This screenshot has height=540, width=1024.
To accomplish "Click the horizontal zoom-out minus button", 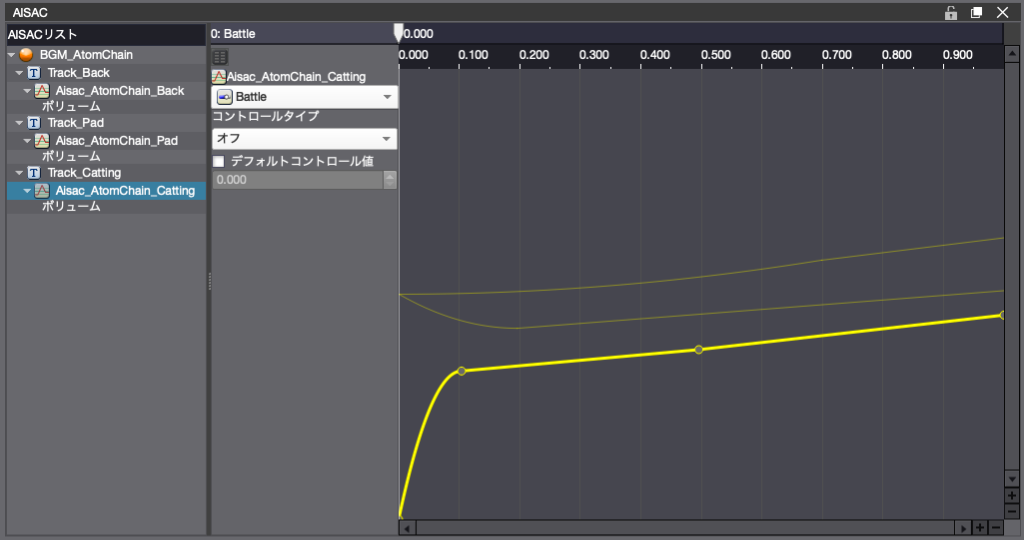I will tap(995, 528).
